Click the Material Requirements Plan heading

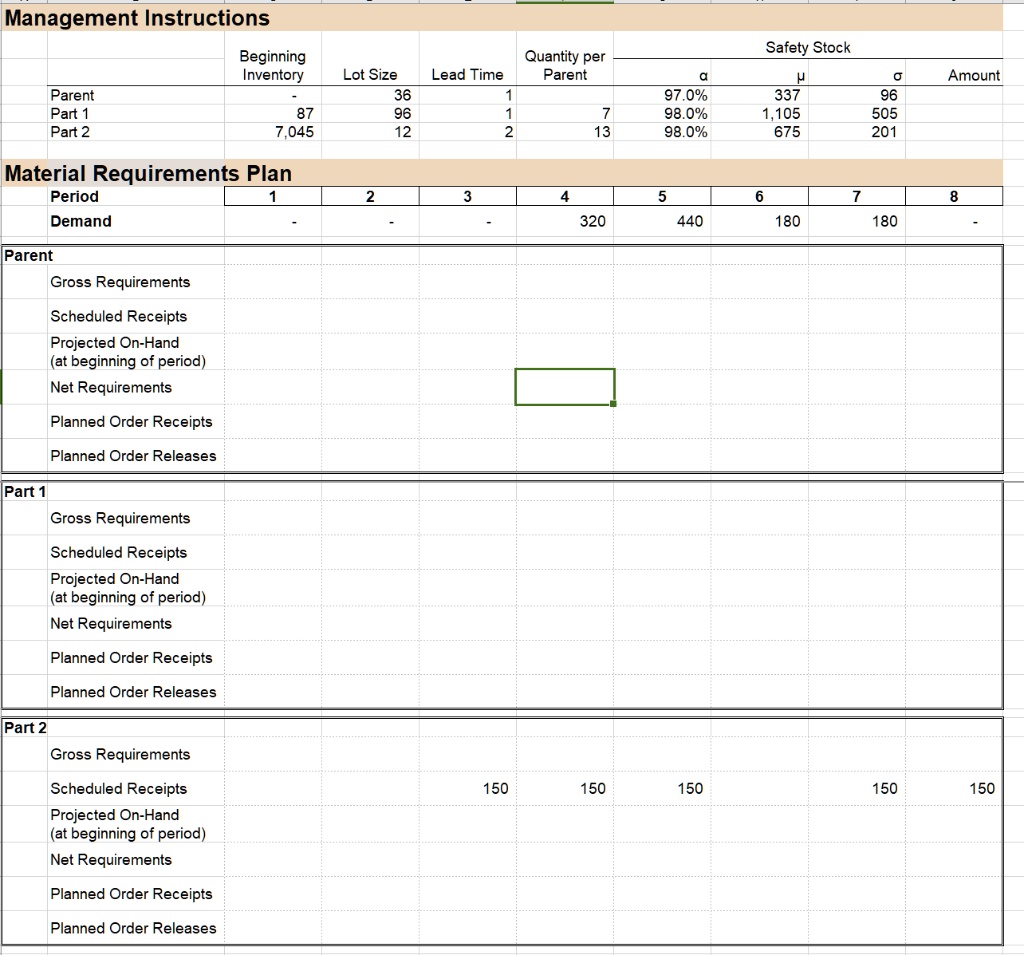(148, 173)
